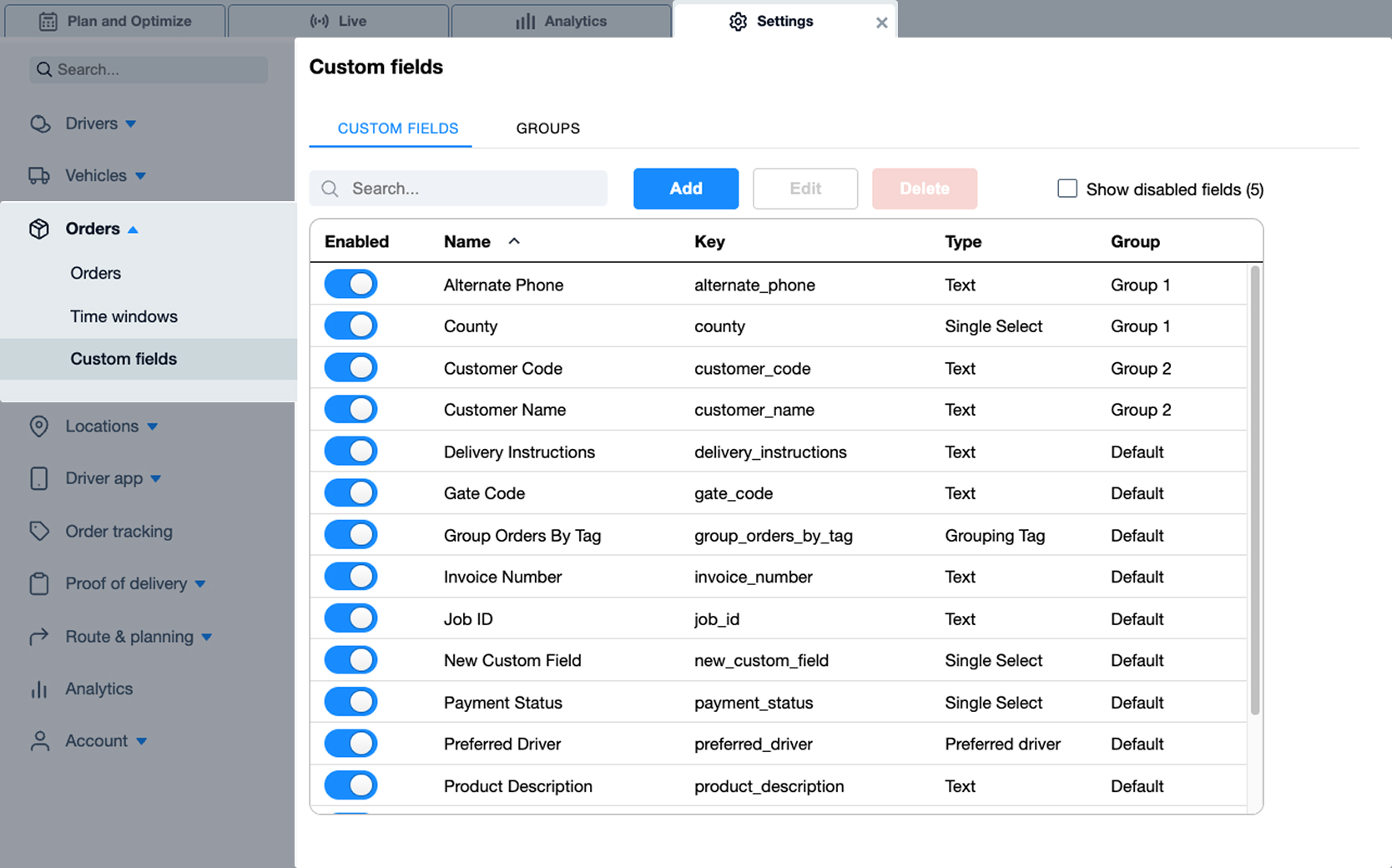Toggle off the Invoice Number field
1392x868 pixels.
[x=350, y=576]
